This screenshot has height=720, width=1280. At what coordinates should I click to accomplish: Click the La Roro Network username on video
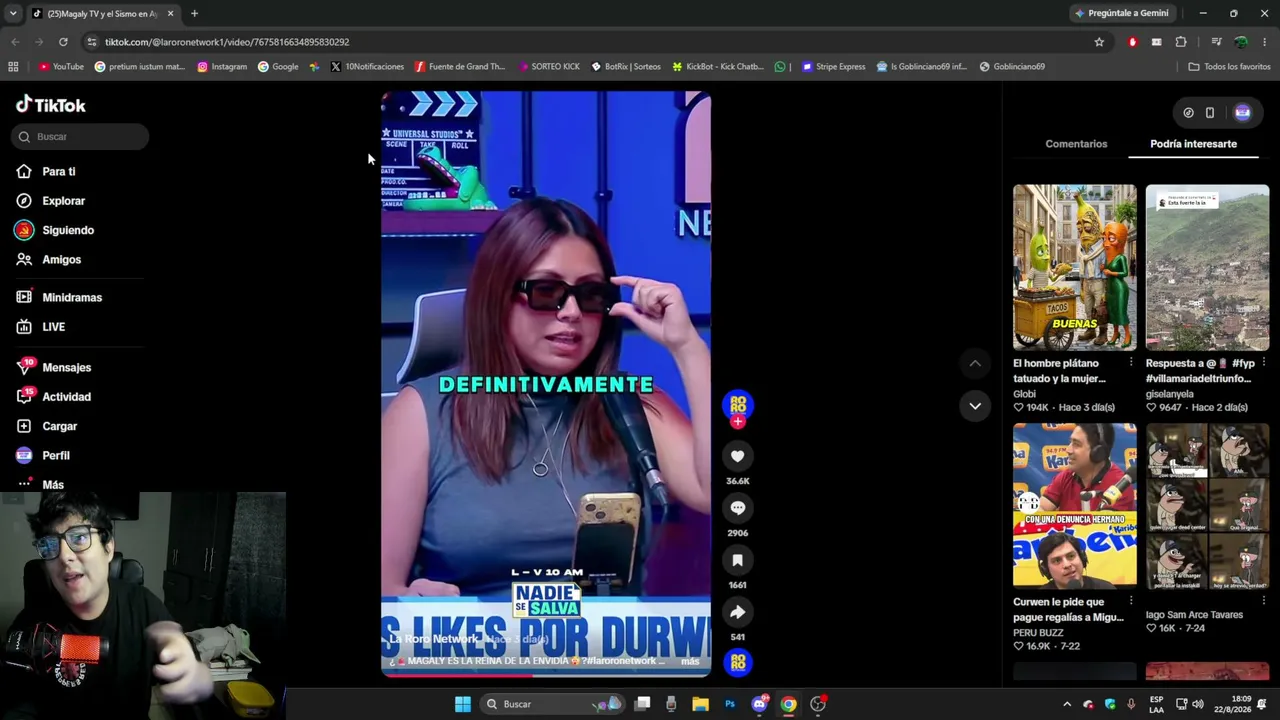point(433,639)
